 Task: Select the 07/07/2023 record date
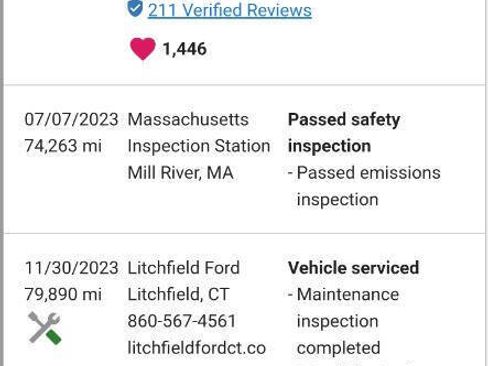click(71, 119)
